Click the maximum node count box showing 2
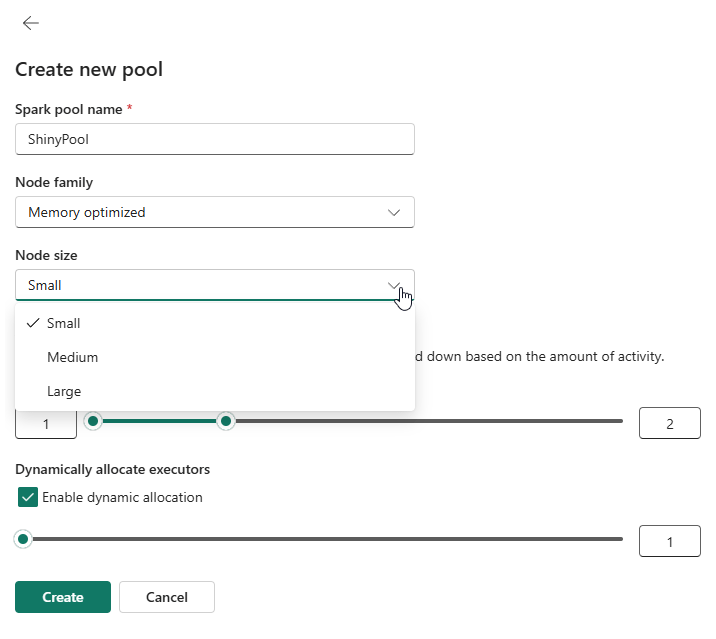Viewport: 716px width, 639px height. click(x=669, y=423)
